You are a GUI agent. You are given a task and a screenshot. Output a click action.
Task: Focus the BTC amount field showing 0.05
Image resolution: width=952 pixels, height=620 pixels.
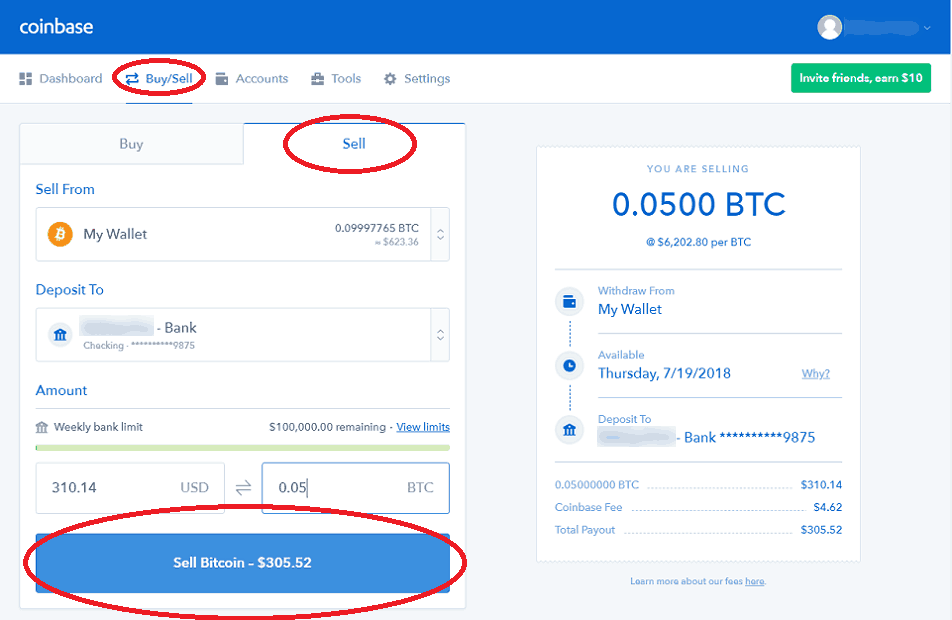point(356,488)
